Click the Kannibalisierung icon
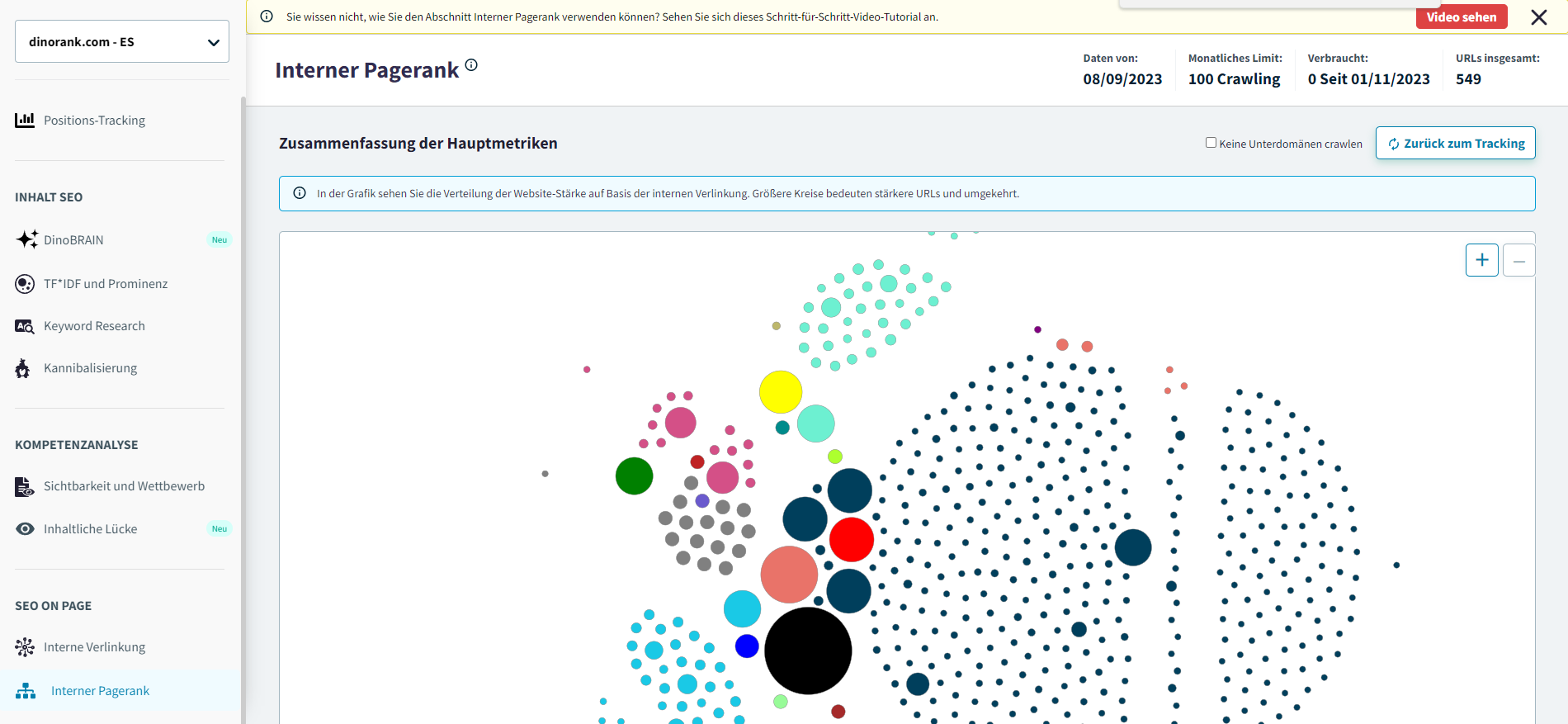This screenshot has height=724, width=1568. tap(23, 368)
